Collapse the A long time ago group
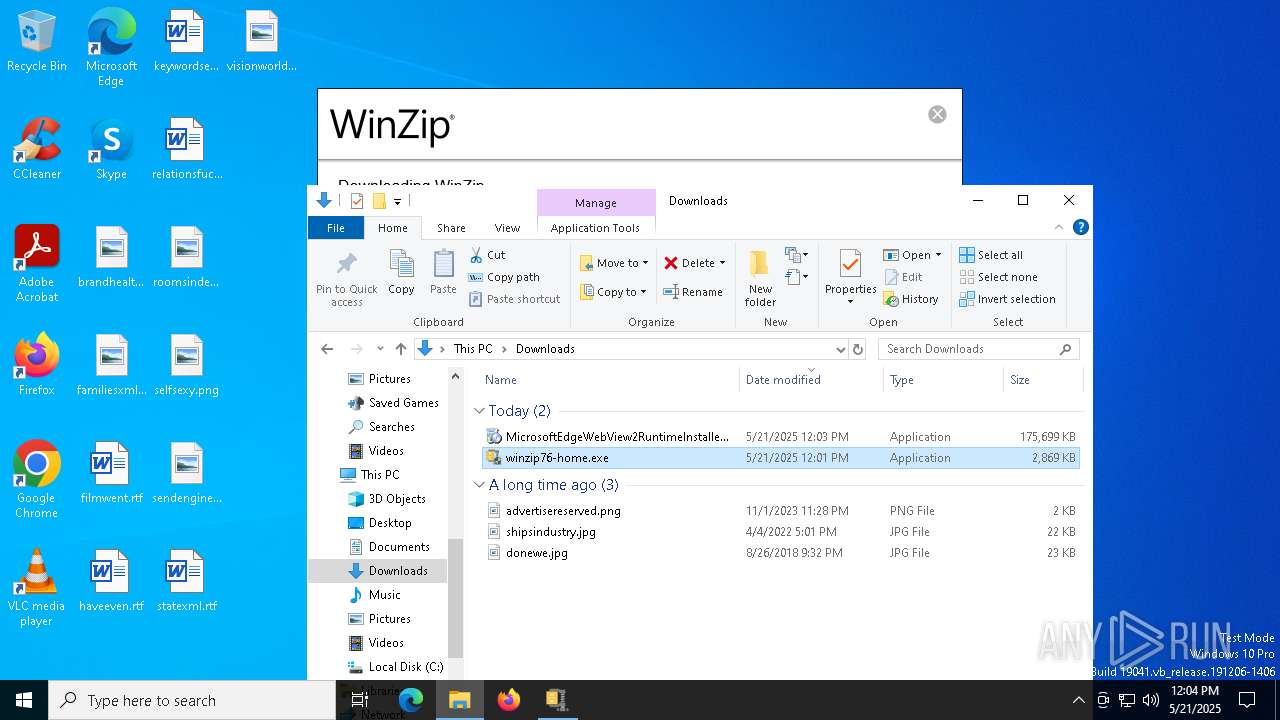This screenshot has height=720, width=1280. tap(480, 485)
